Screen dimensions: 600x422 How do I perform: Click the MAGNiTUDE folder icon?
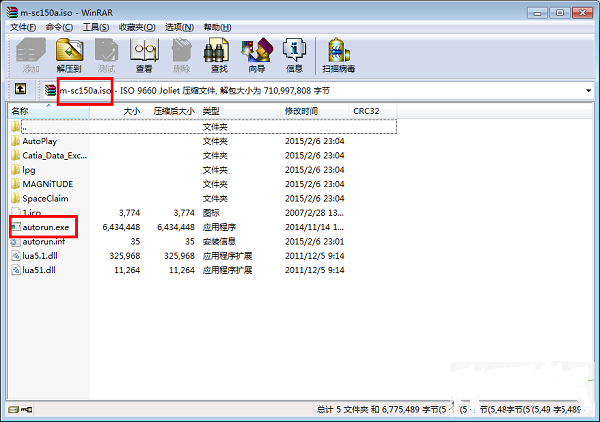click(x=15, y=184)
